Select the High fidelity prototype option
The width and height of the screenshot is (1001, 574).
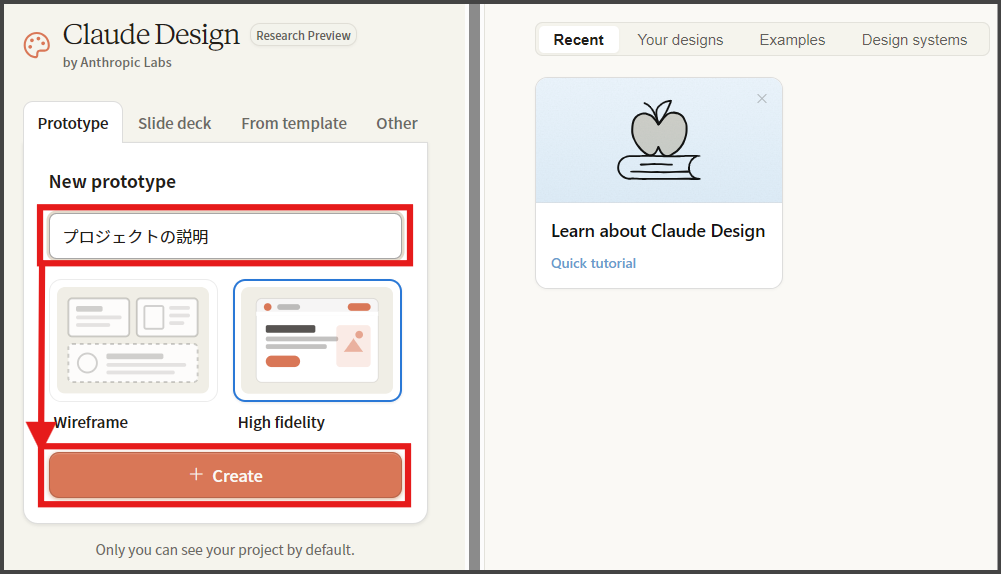click(317, 340)
